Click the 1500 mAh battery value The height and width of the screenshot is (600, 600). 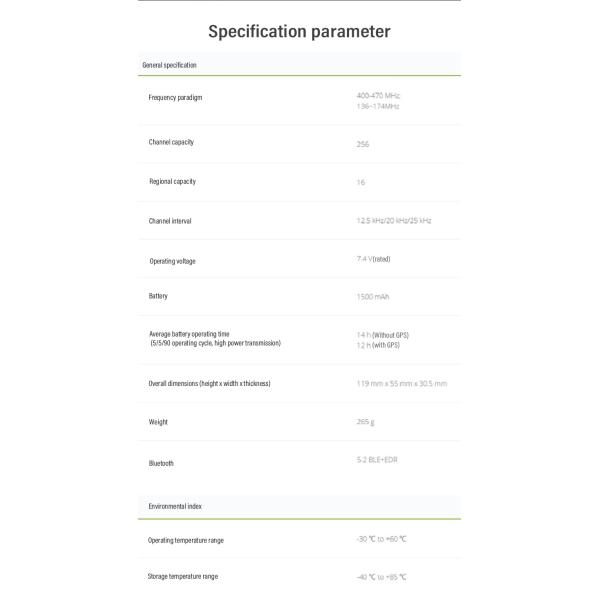click(x=372, y=297)
